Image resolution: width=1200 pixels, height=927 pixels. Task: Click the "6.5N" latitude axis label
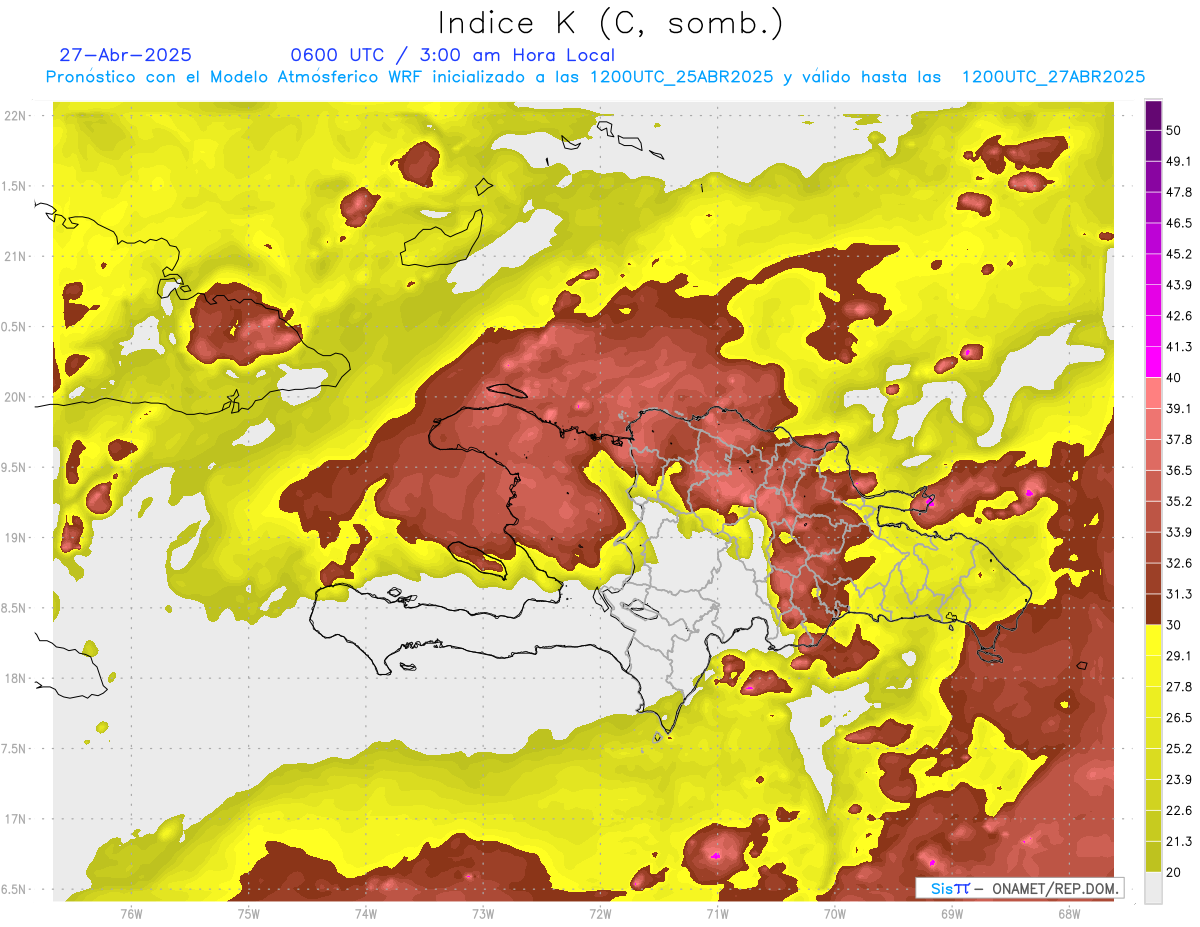[15, 889]
